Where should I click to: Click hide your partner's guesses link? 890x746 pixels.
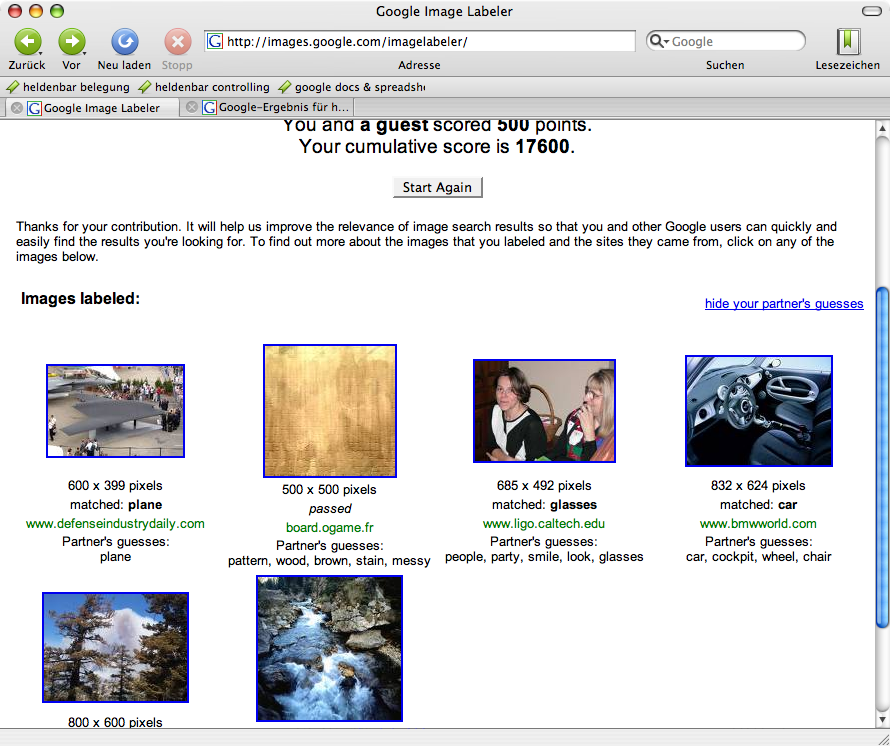point(783,304)
